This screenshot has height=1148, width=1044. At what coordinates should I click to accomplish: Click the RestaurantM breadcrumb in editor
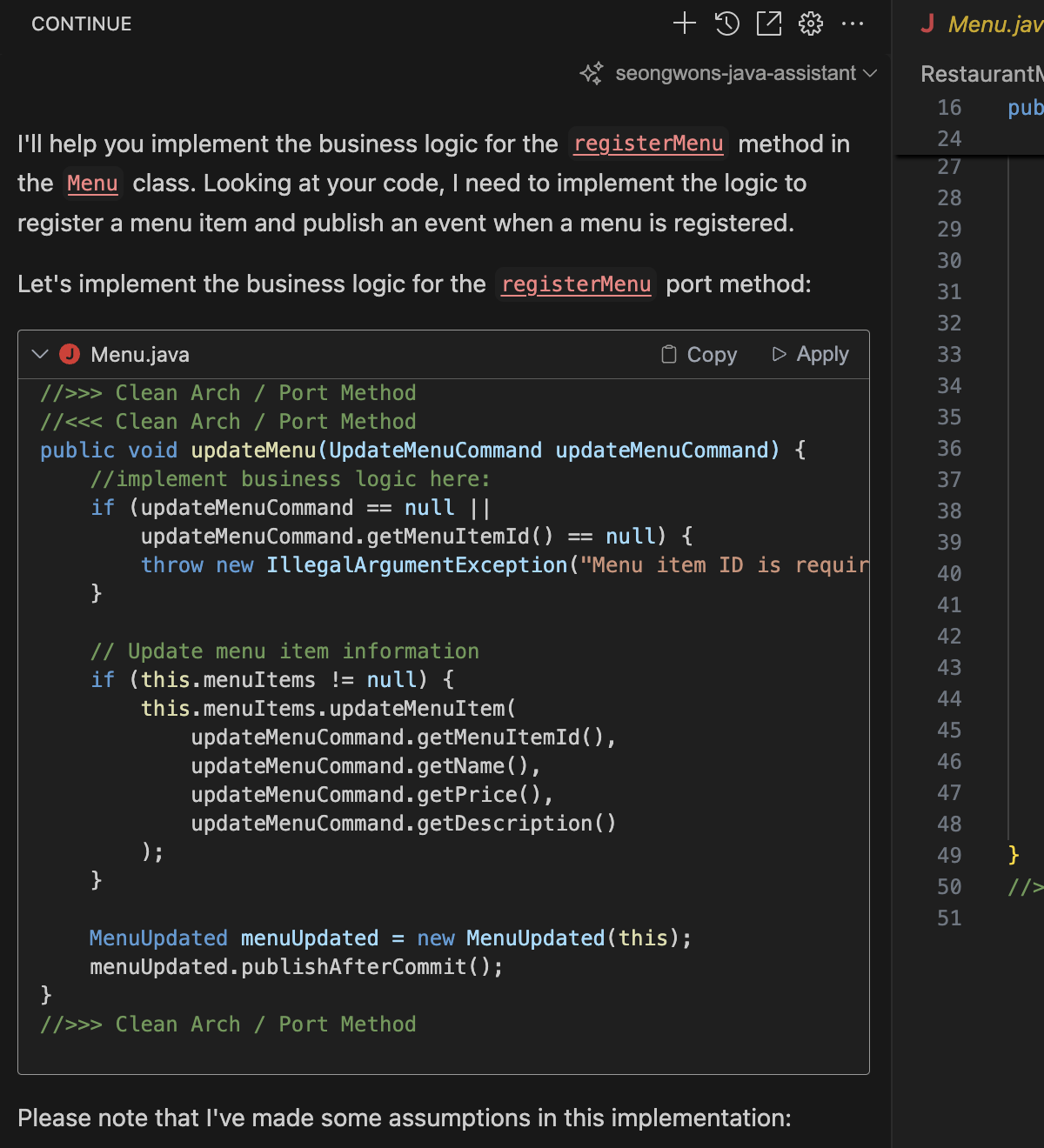pyautogui.click(x=980, y=74)
